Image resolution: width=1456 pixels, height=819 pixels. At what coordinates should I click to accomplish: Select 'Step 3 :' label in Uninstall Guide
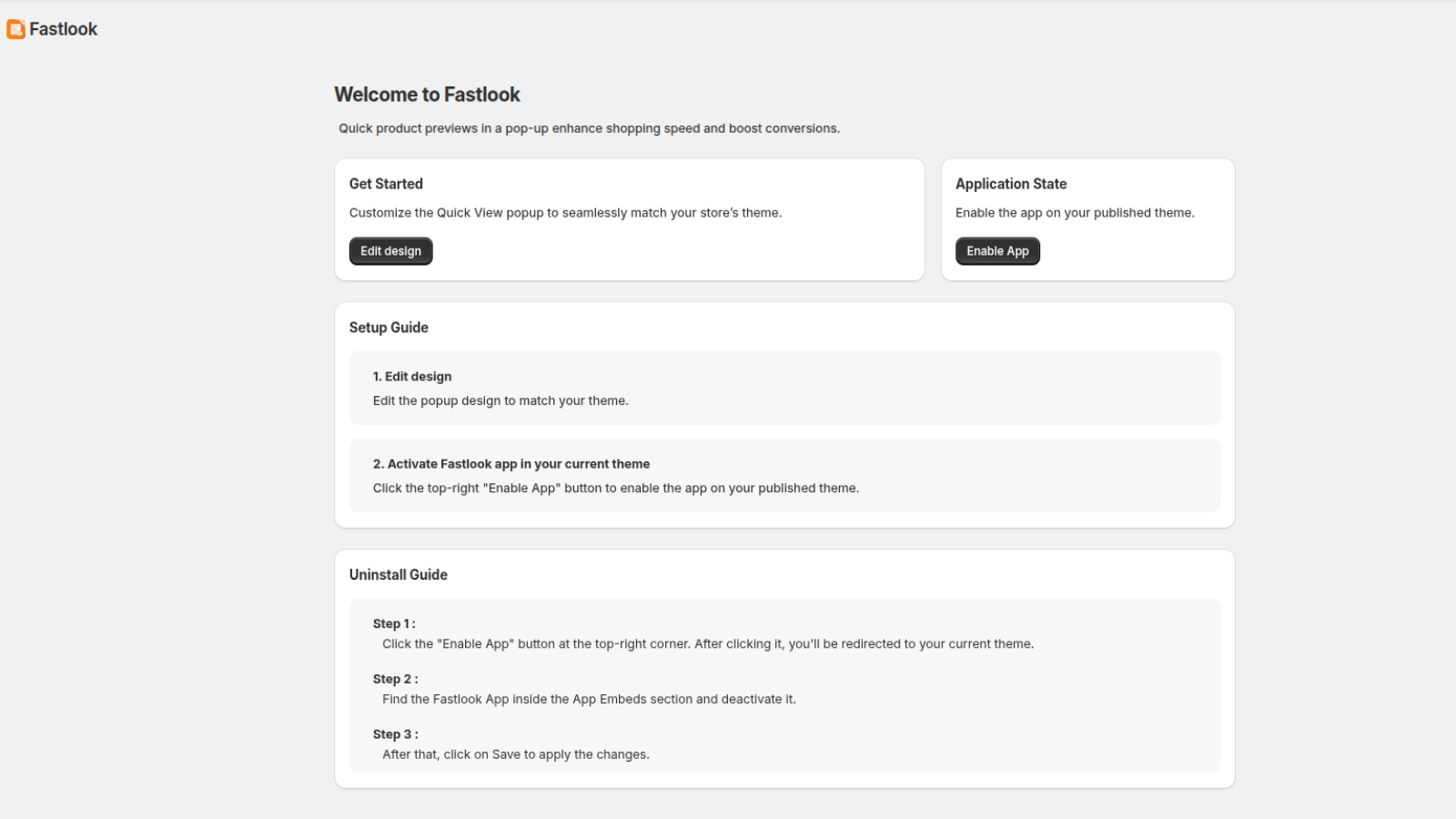395,734
